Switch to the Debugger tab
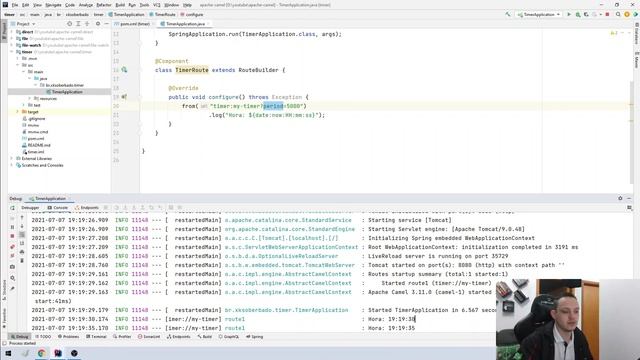 [30, 208]
